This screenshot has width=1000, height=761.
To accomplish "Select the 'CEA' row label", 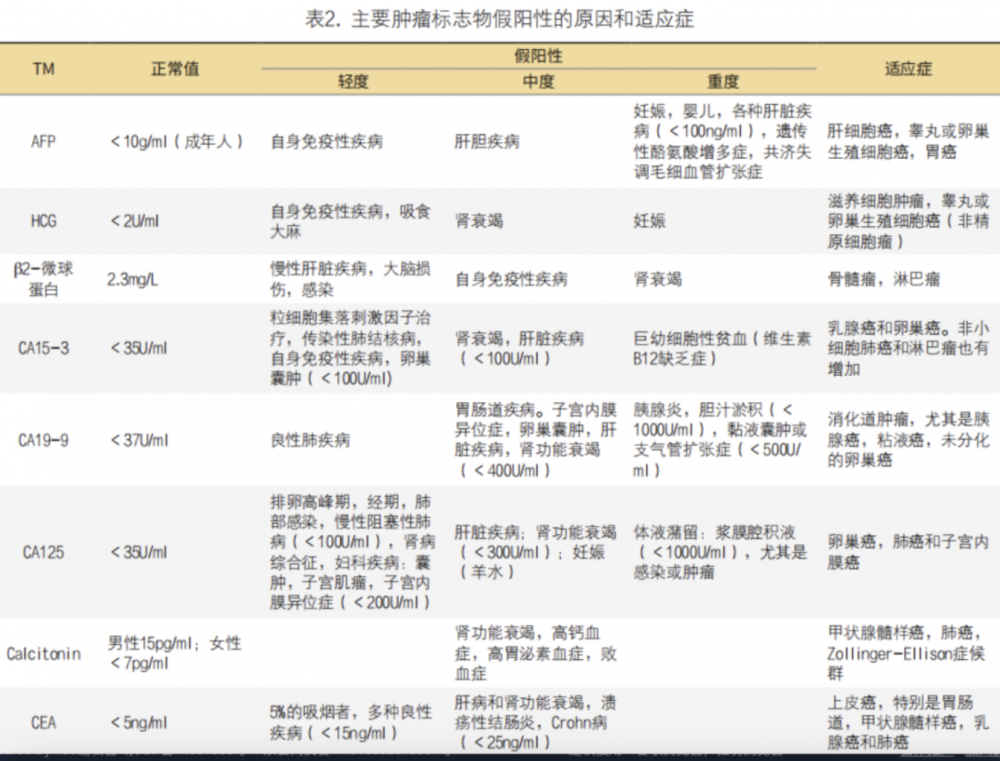I will [43, 723].
